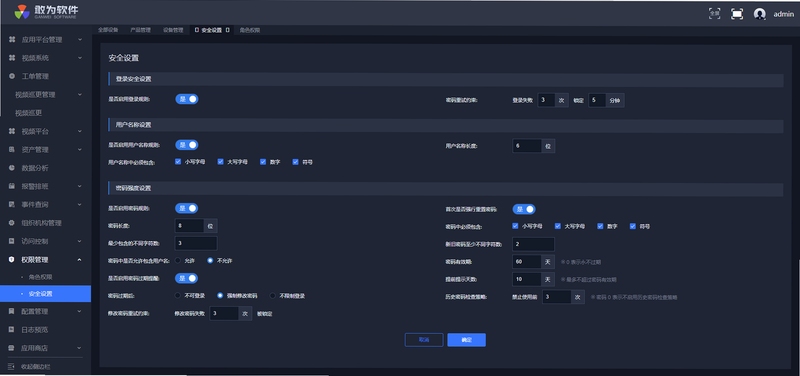
Task: Toggle the 是否启用用户名称规则 switch
Action: (x=187, y=145)
